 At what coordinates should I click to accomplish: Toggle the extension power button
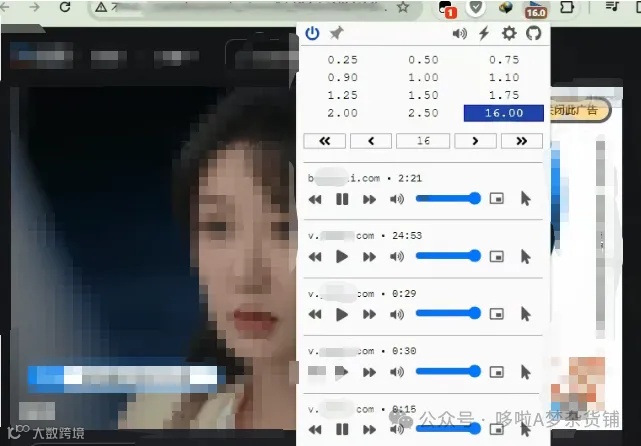312,33
